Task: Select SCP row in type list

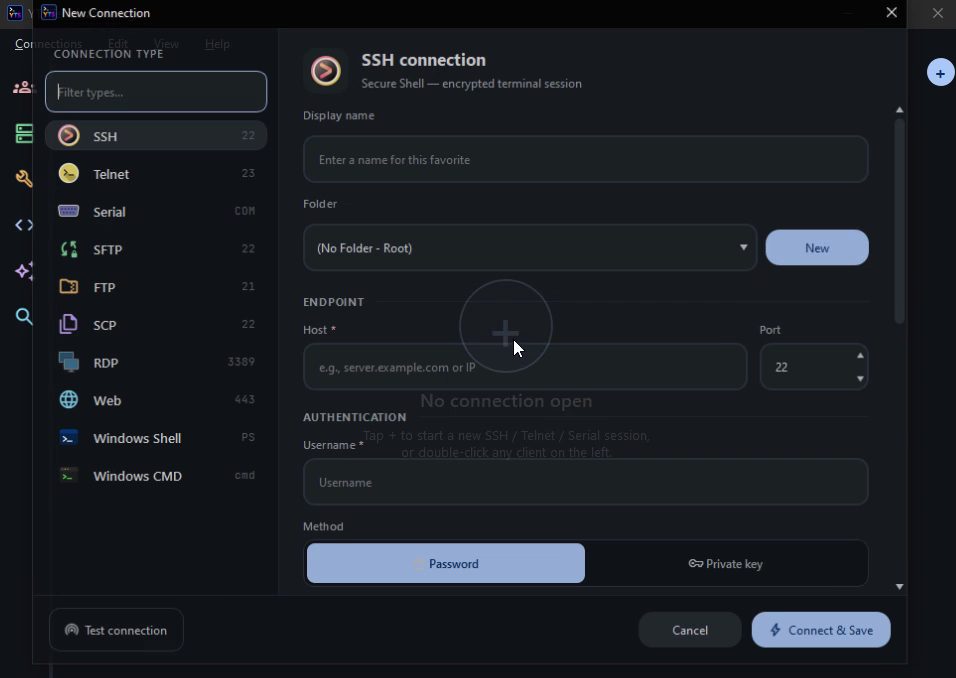Action: 156,324
